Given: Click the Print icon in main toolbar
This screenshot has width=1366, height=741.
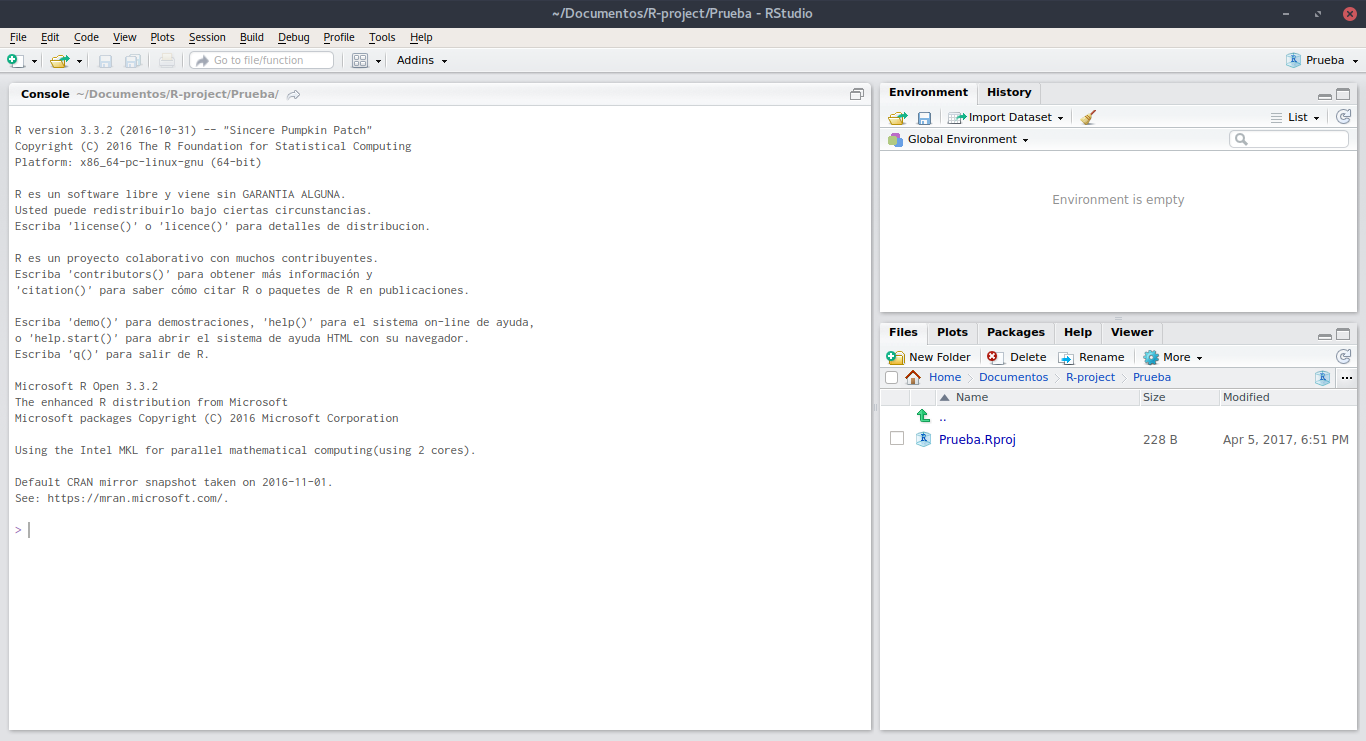Looking at the screenshot, I should coord(166,61).
